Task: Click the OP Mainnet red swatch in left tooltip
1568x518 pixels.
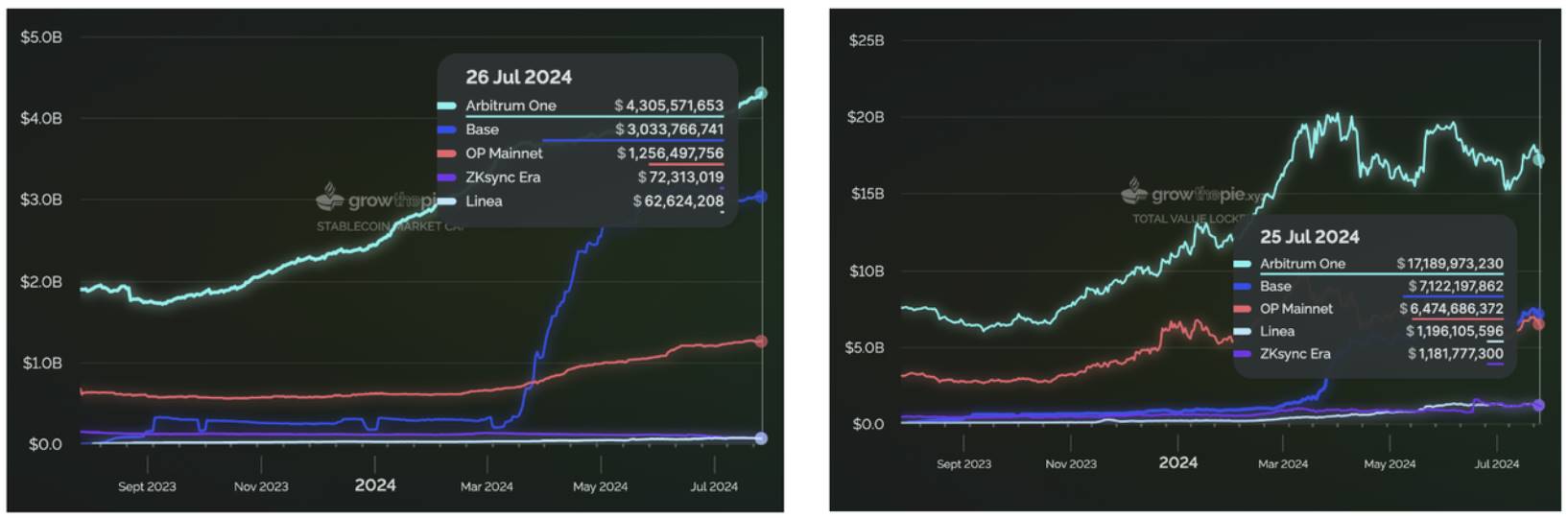Action: tap(446, 153)
